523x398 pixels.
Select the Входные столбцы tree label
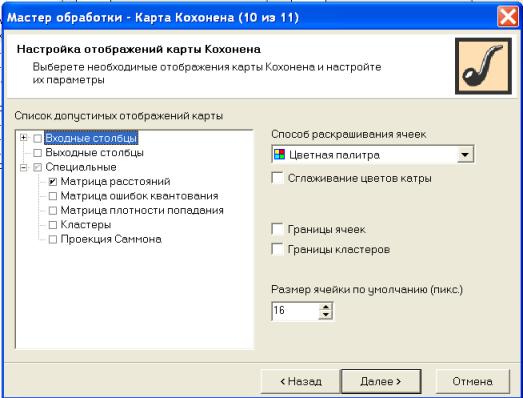tap(91, 138)
